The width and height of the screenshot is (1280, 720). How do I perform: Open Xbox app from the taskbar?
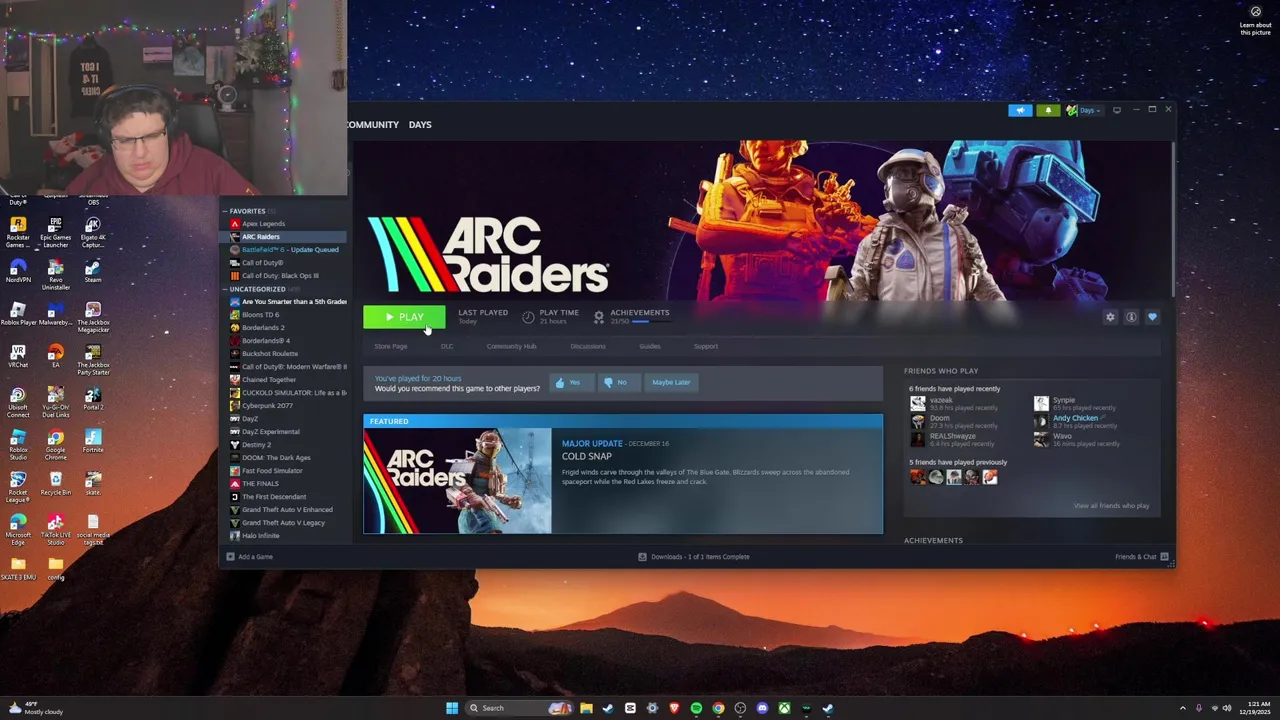[784, 708]
